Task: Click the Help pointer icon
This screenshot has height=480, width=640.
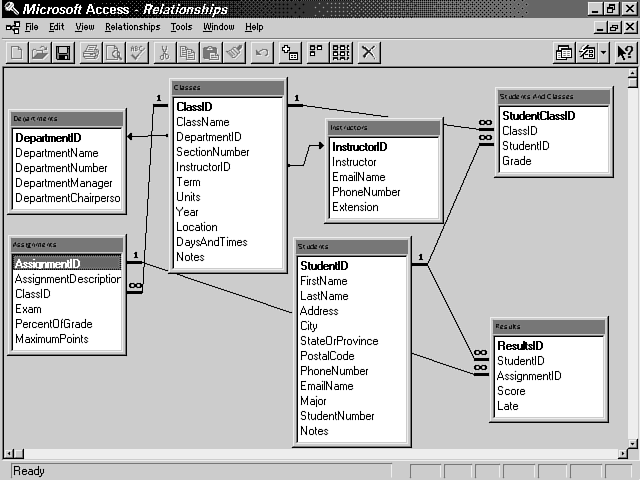Action: pos(625,52)
